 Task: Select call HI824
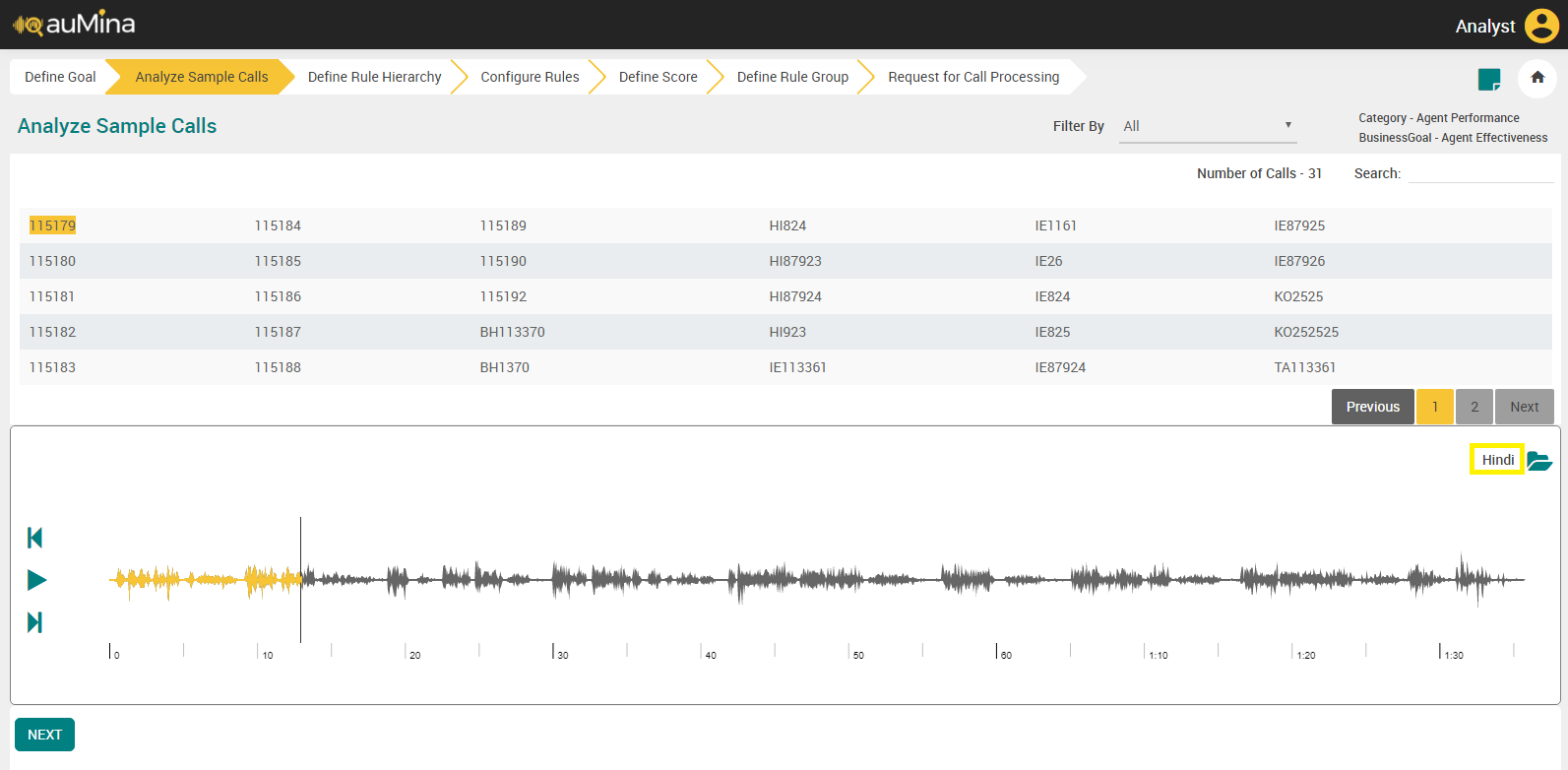pos(787,225)
